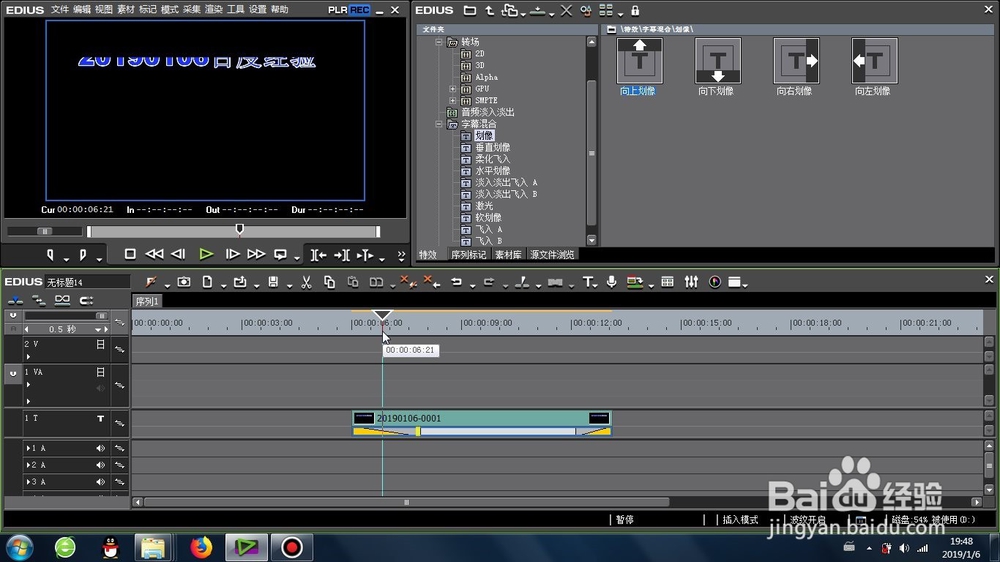Expand track 2 V in timeline

pyautogui.click(x=28, y=357)
